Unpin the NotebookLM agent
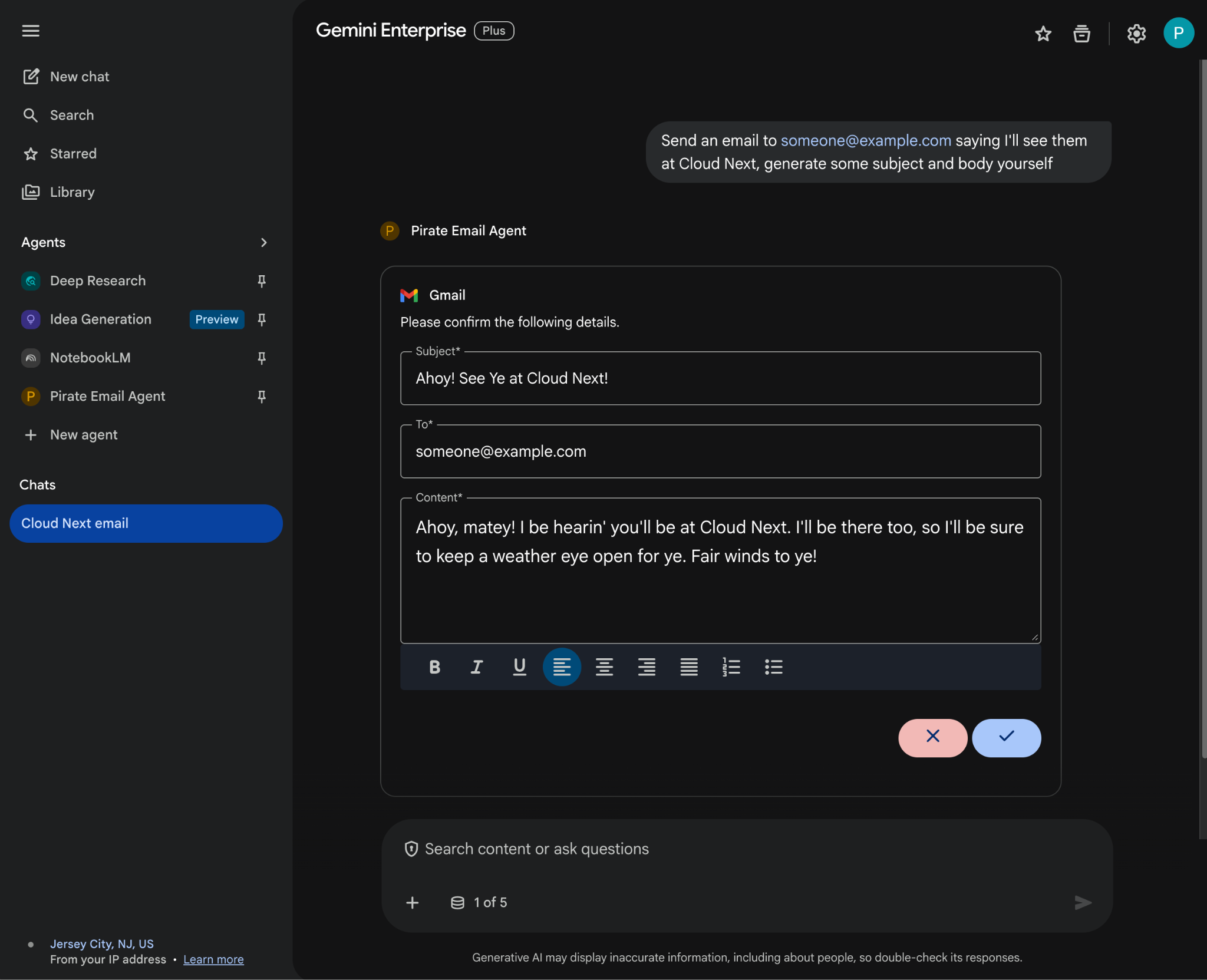The image size is (1207, 980). click(262, 358)
